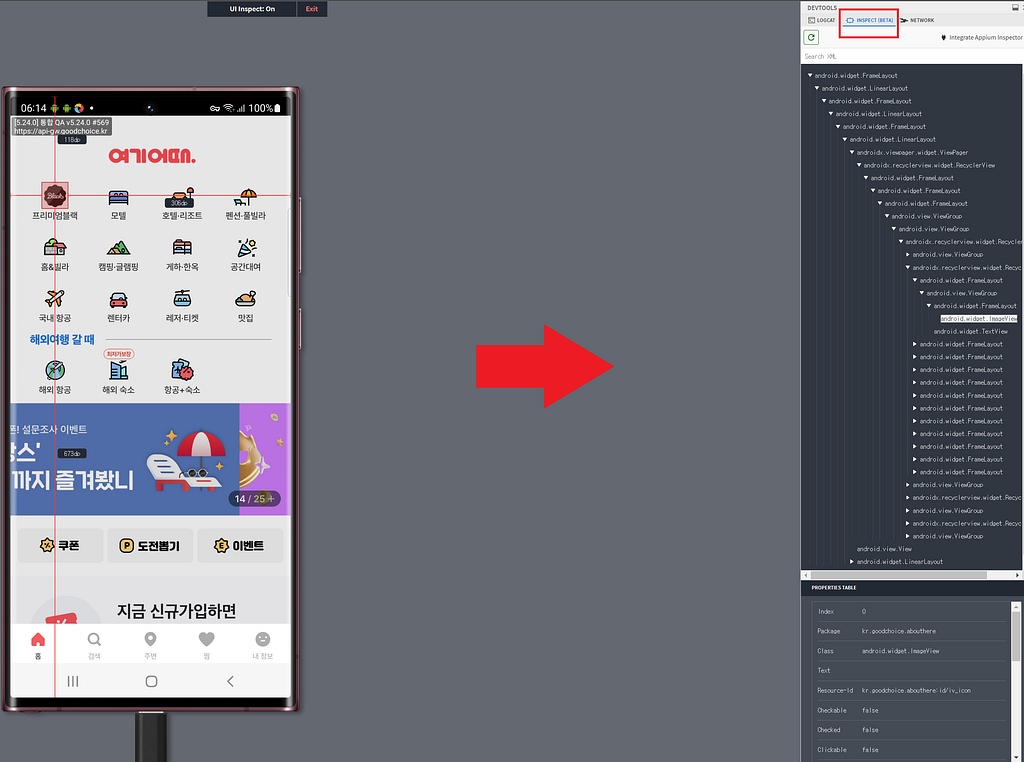Tap the 캠핑·글램핑 tent icon
The height and width of the screenshot is (762, 1024).
(118, 247)
